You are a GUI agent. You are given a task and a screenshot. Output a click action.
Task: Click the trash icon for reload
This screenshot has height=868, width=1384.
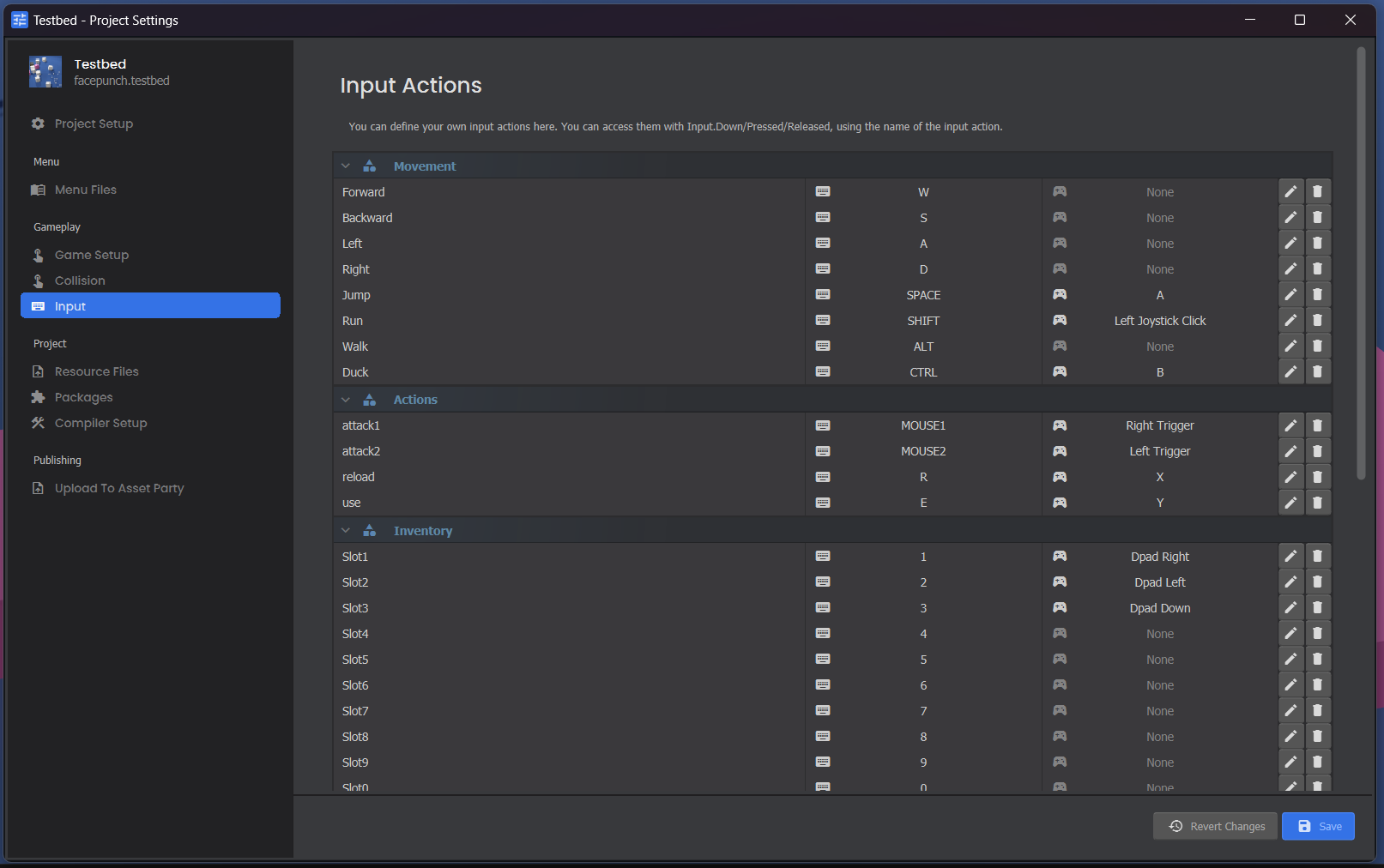pyautogui.click(x=1317, y=477)
